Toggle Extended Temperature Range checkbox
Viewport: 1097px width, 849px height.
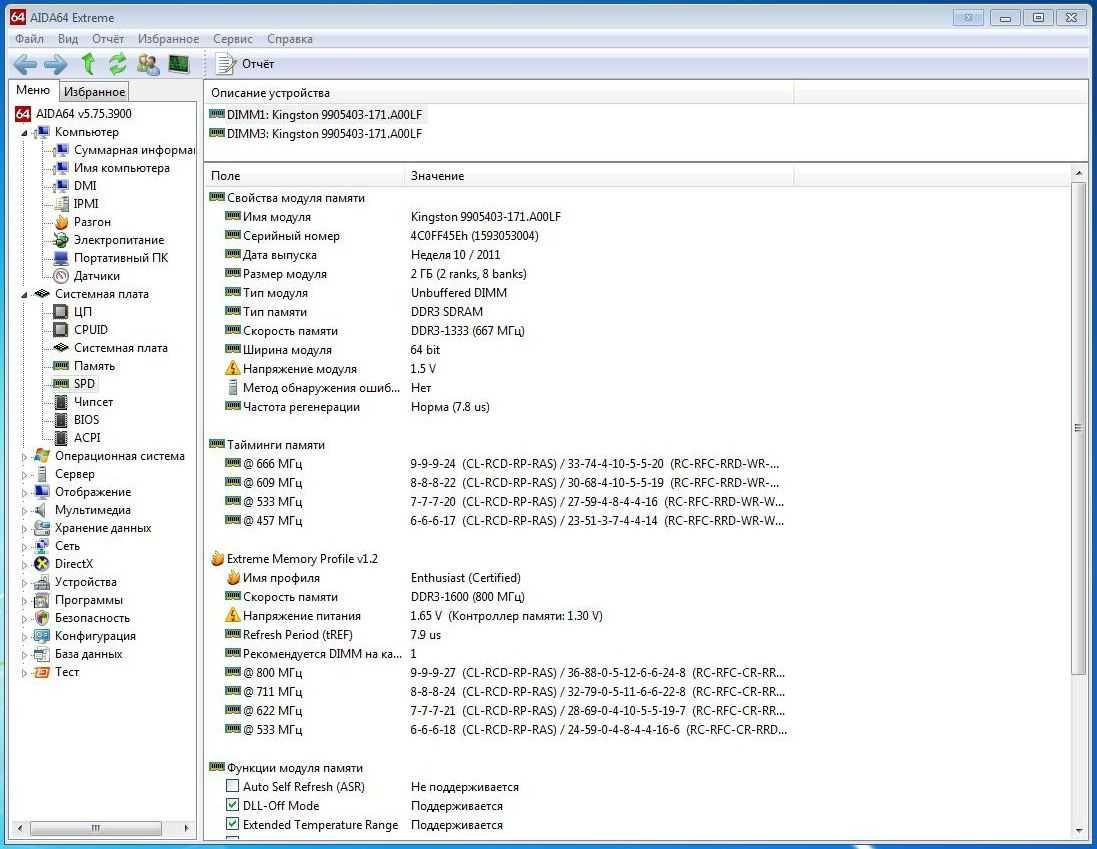pos(232,825)
